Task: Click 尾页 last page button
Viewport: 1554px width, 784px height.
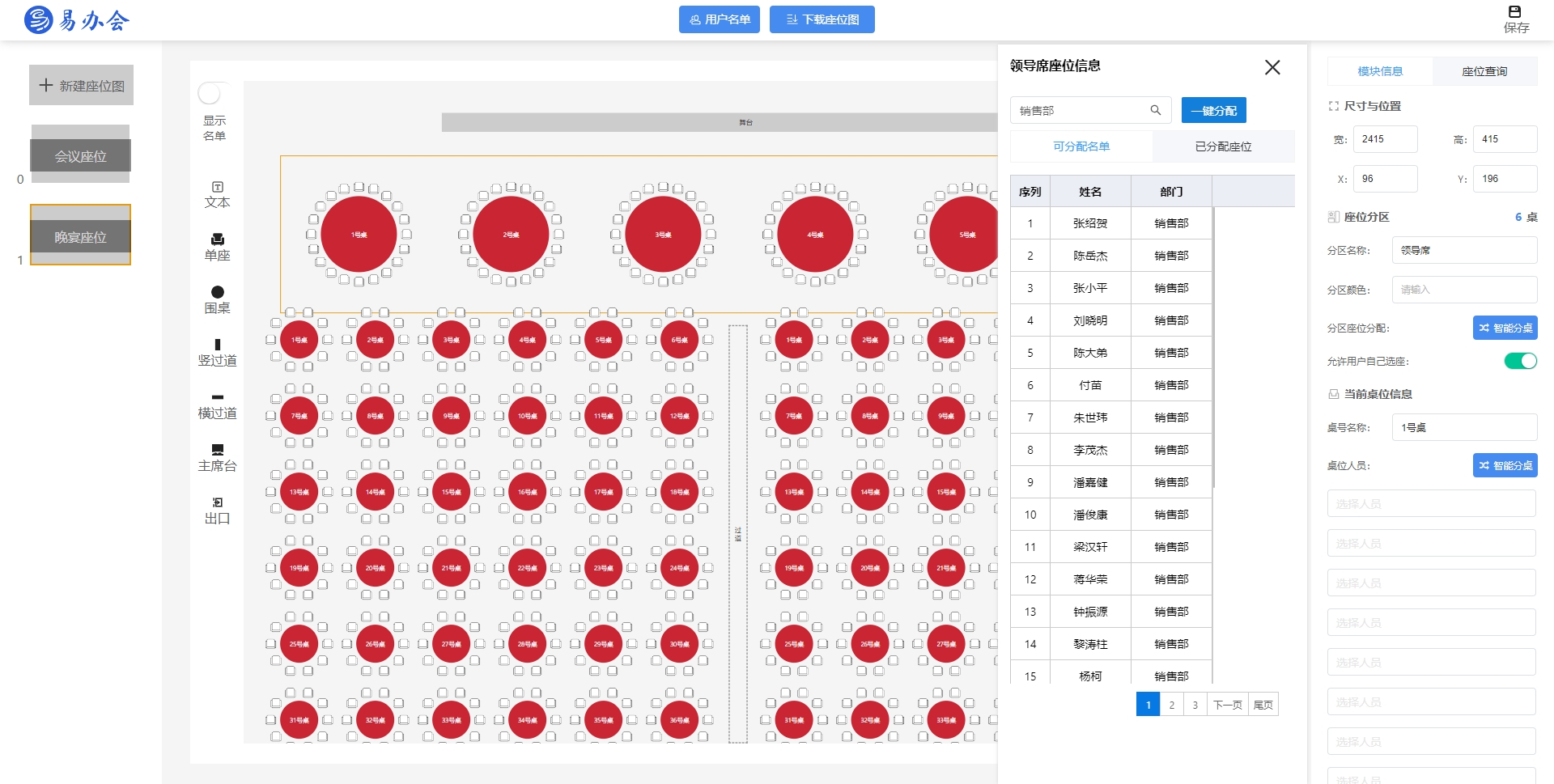Action: (1263, 705)
